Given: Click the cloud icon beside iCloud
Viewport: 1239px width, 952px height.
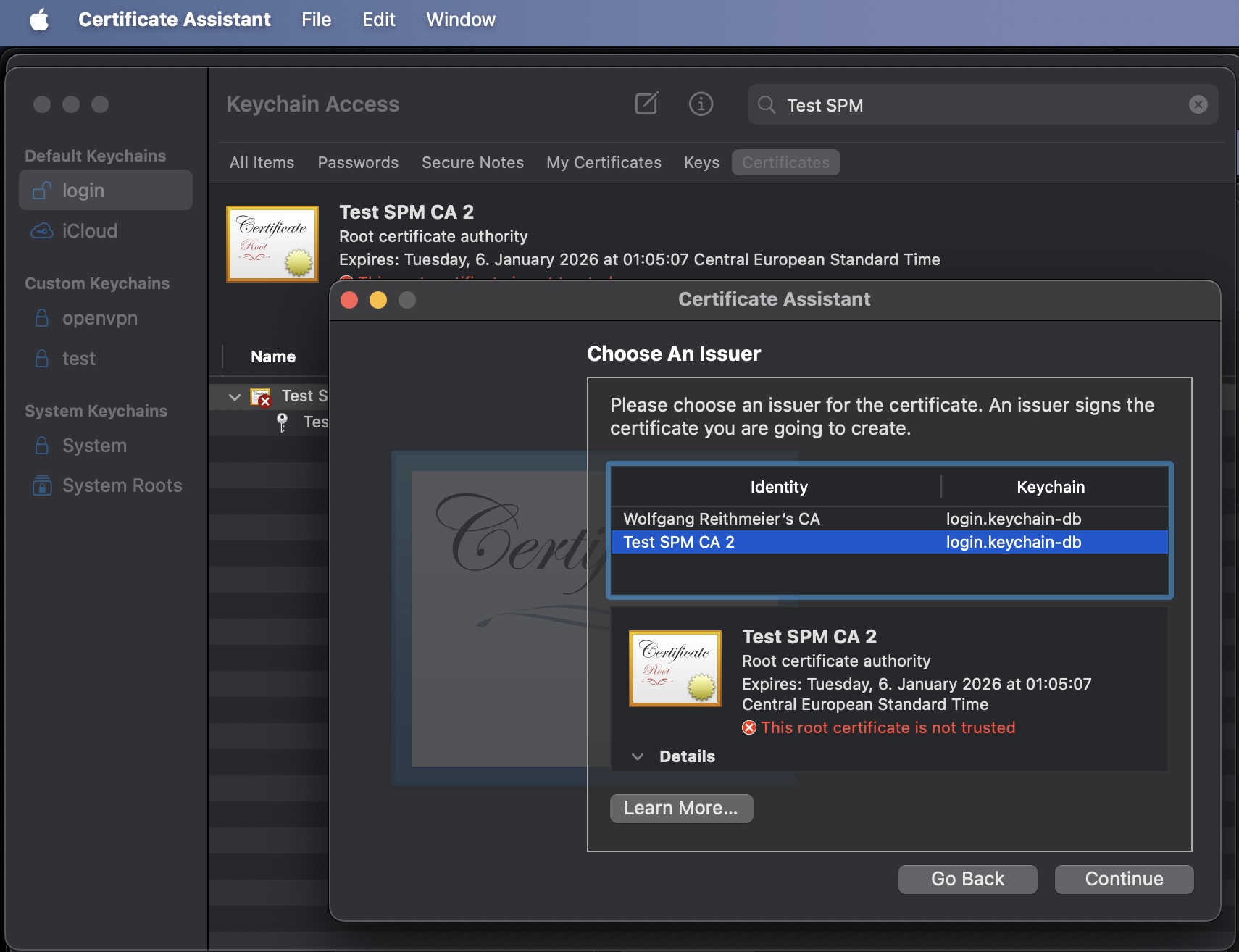Looking at the screenshot, I should [x=42, y=231].
